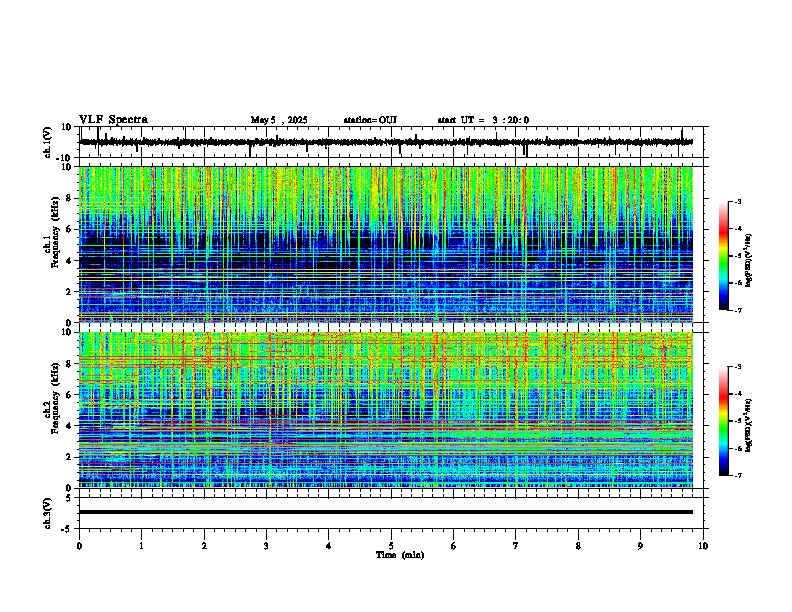Viewport: 792px width, 612px height.
Task: Click the "-3" value atop ch.1 color bar
Action: coord(737,201)
